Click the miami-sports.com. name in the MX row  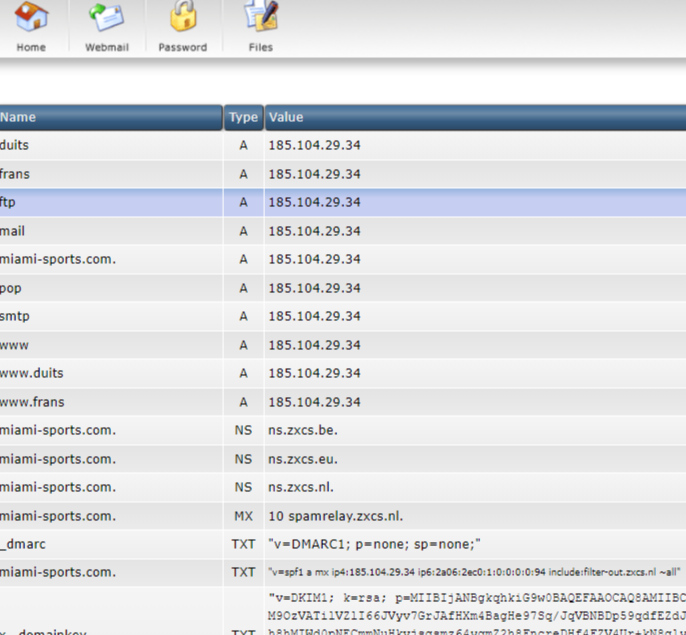(58, 516)
